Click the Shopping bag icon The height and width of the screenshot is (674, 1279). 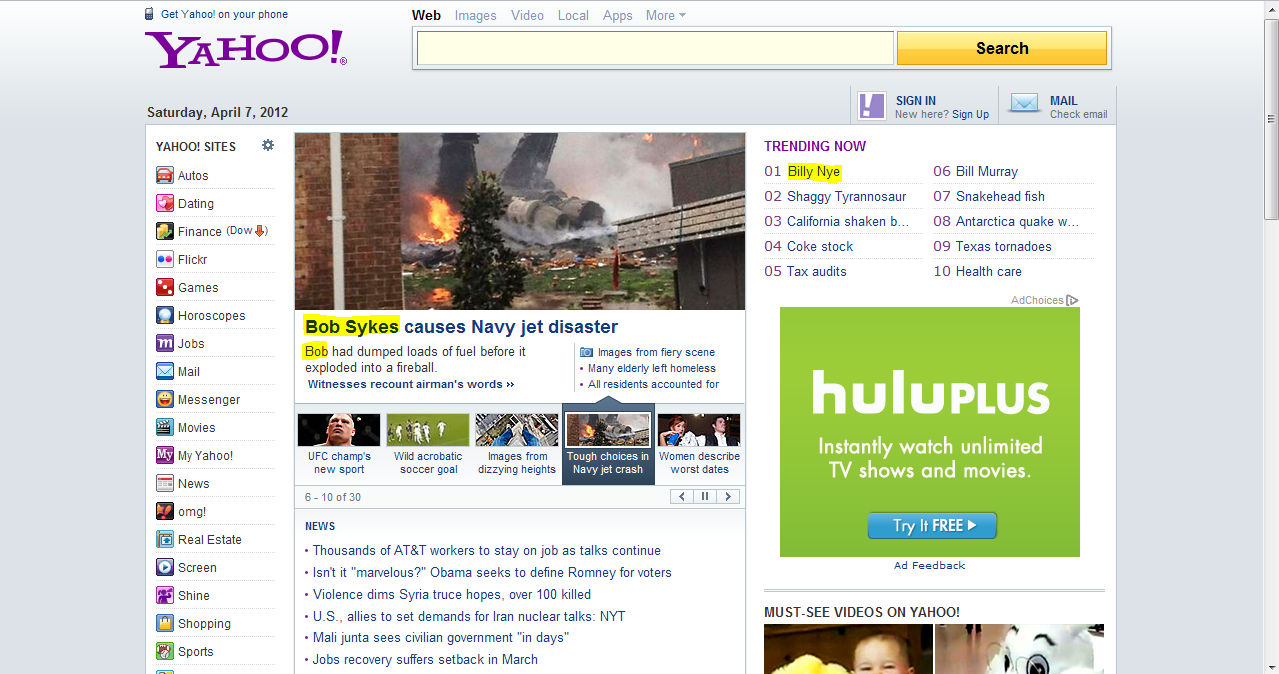pos(165,623)
